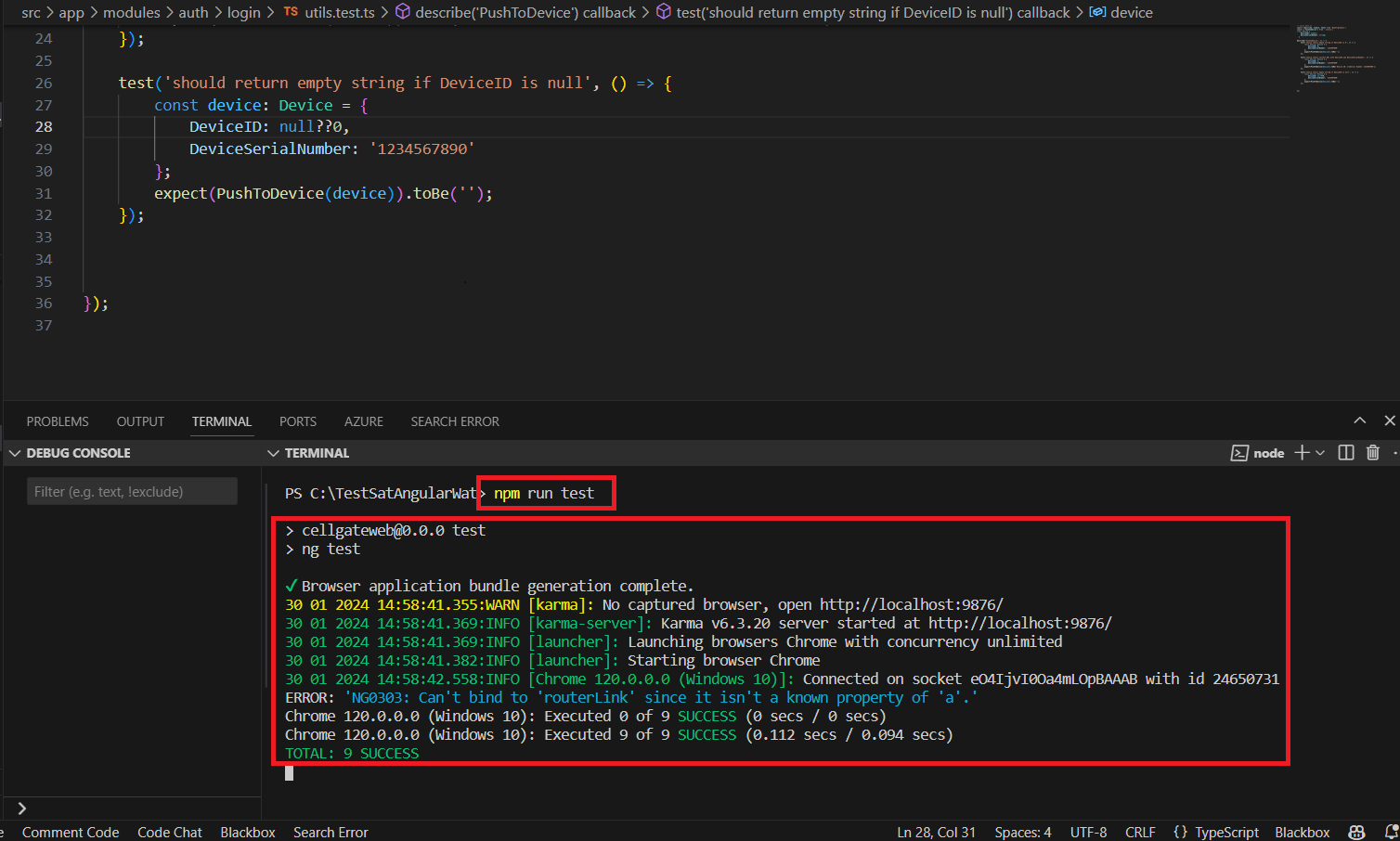The width and height of the screenshot is (1400, 841).
Task: Click Search Error in the bottom bar
Action: pos(330,832)
